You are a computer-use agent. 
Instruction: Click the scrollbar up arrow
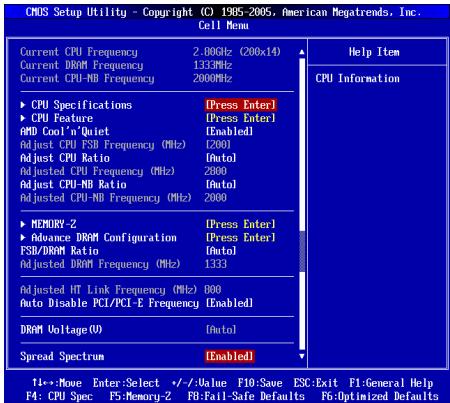pyautogui.click(x=302, y=52)
